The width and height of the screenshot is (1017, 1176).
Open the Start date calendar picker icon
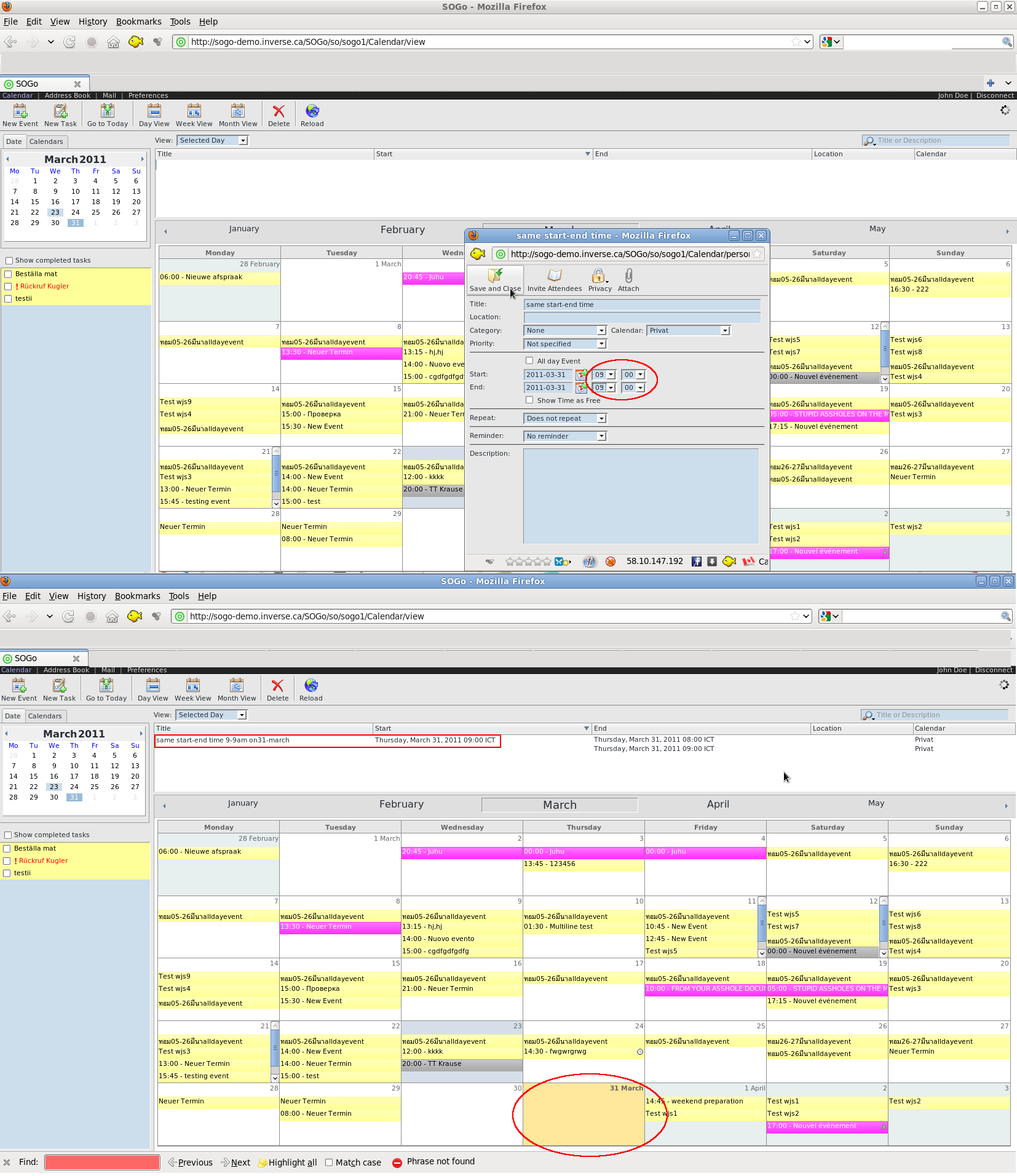point(581,375)
